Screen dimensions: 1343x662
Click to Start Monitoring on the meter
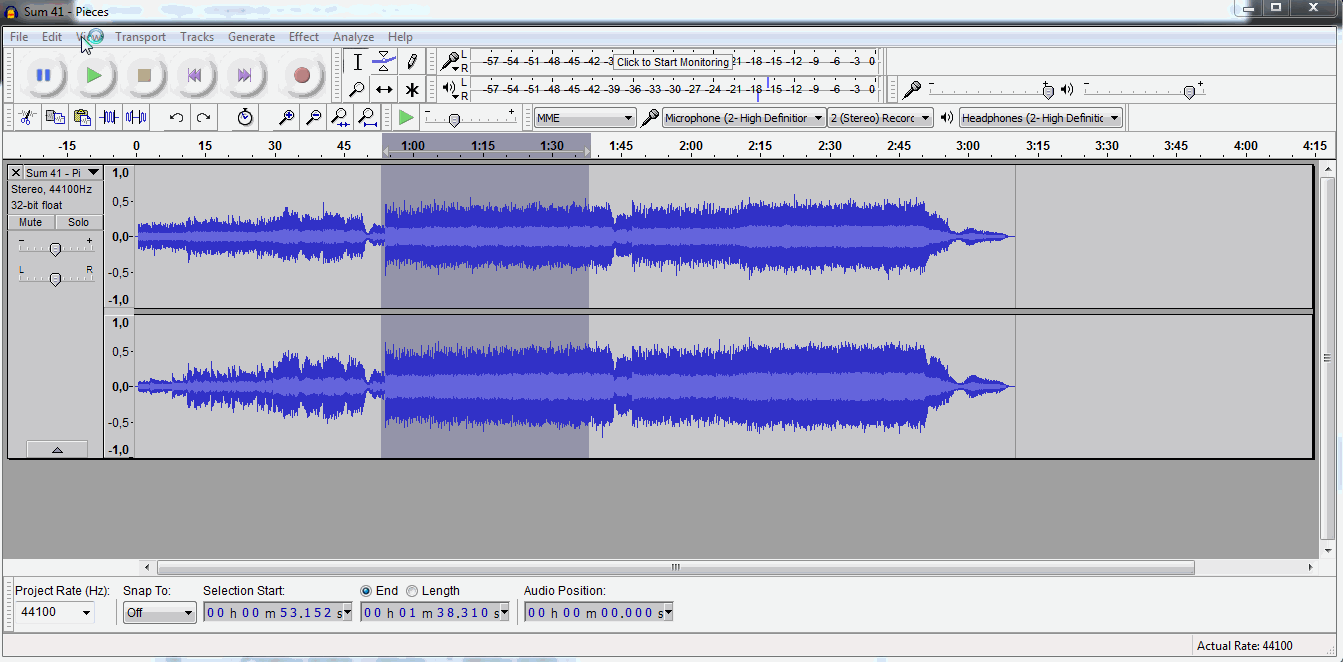coord(673,62)
